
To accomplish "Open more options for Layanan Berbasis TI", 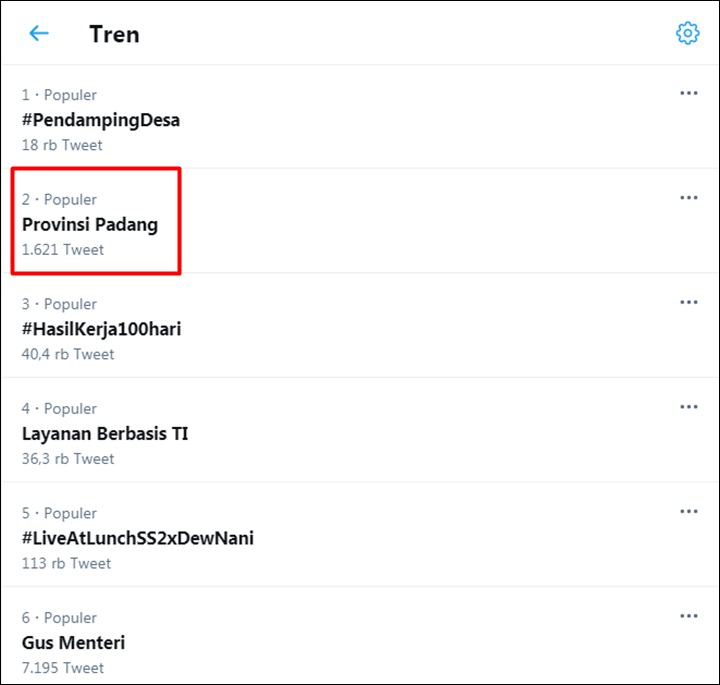I will point(689,407).
